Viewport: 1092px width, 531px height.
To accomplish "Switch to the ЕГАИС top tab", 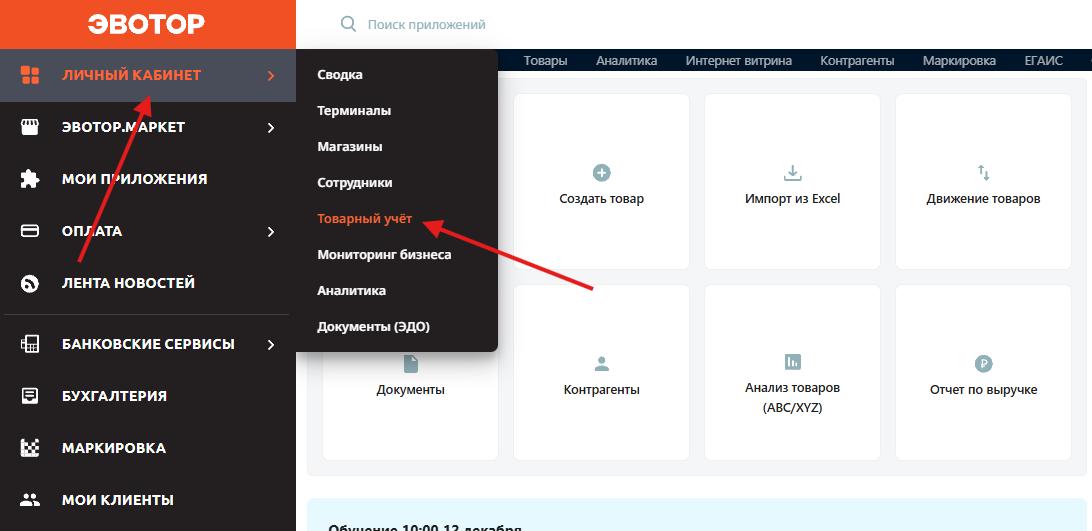I will pyautogui.click(x=1044, y=61).
